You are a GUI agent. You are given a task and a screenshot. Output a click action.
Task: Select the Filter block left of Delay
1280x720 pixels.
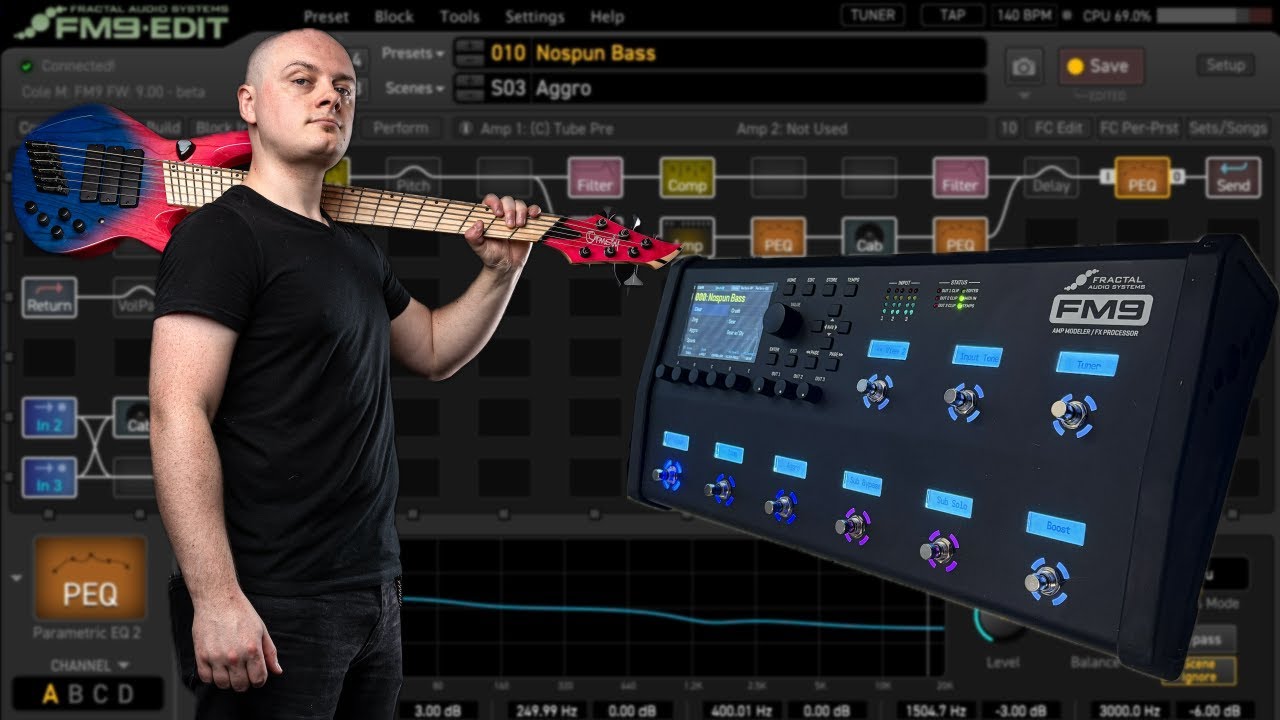[x=960, y=177]
